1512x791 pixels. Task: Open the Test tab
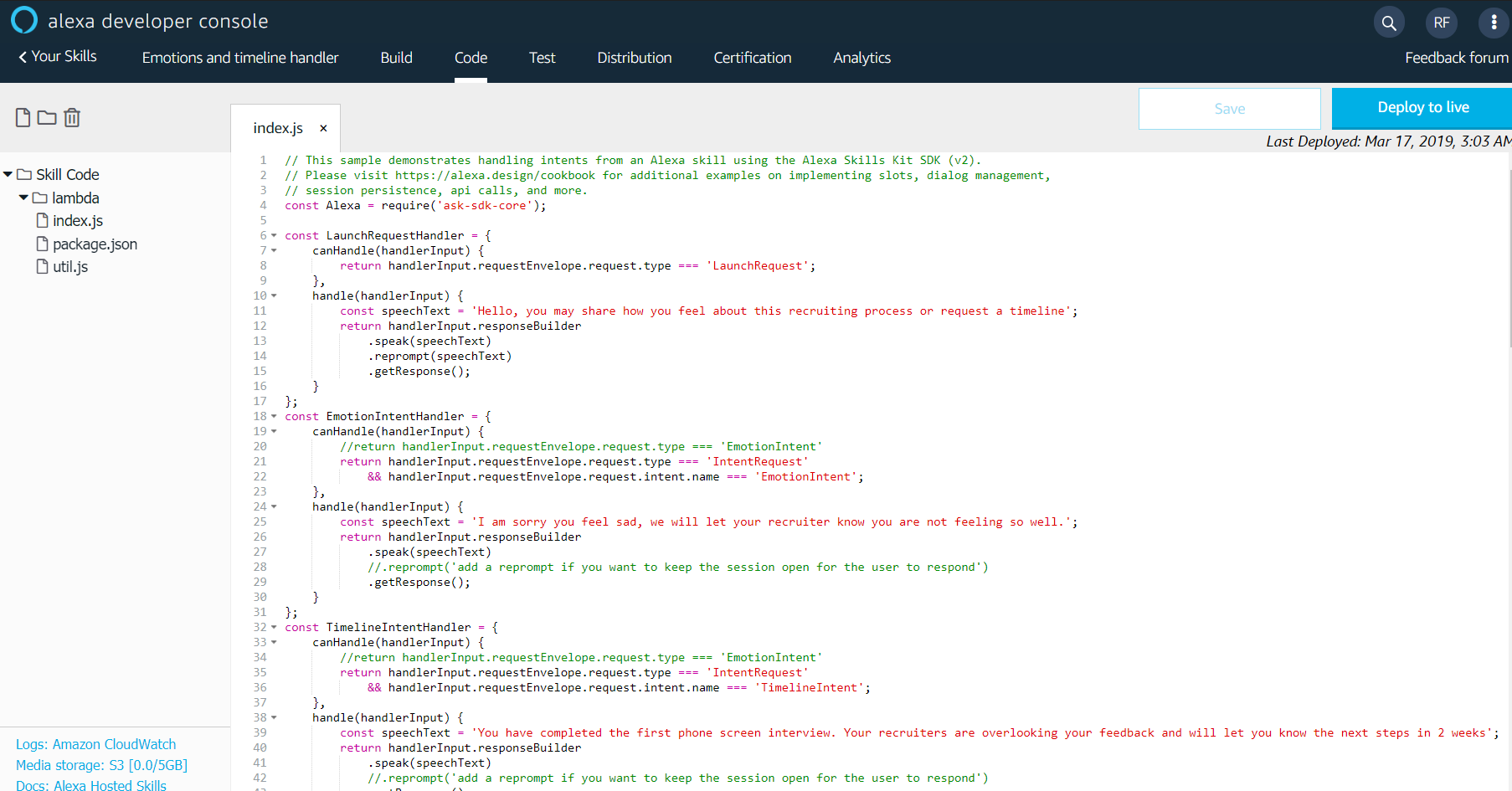[542, 58]
